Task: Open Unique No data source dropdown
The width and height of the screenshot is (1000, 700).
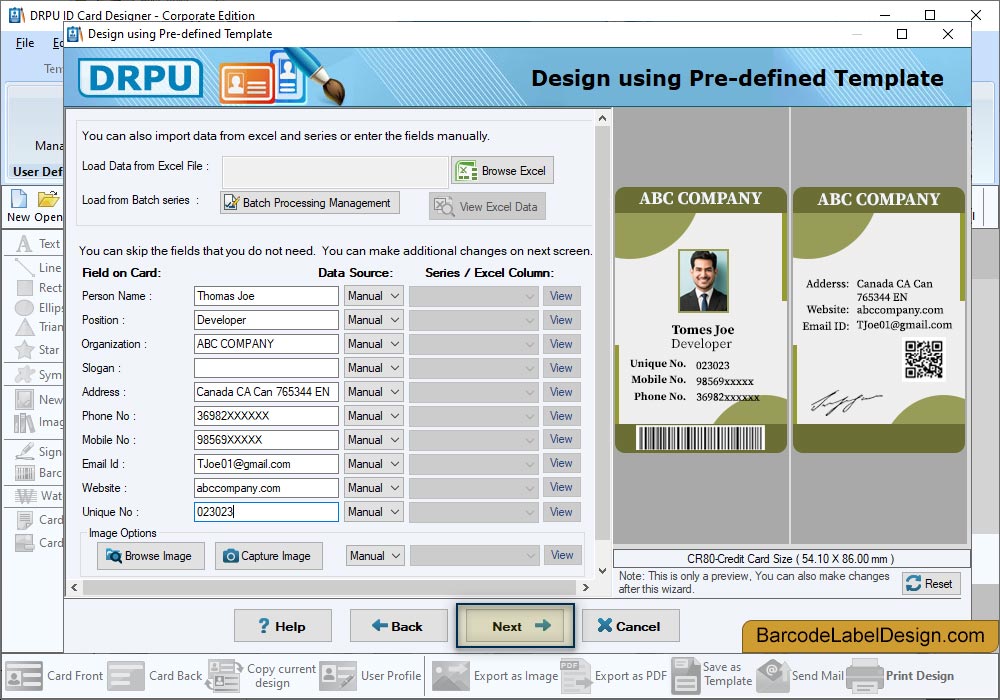Action: pos(374,512)
